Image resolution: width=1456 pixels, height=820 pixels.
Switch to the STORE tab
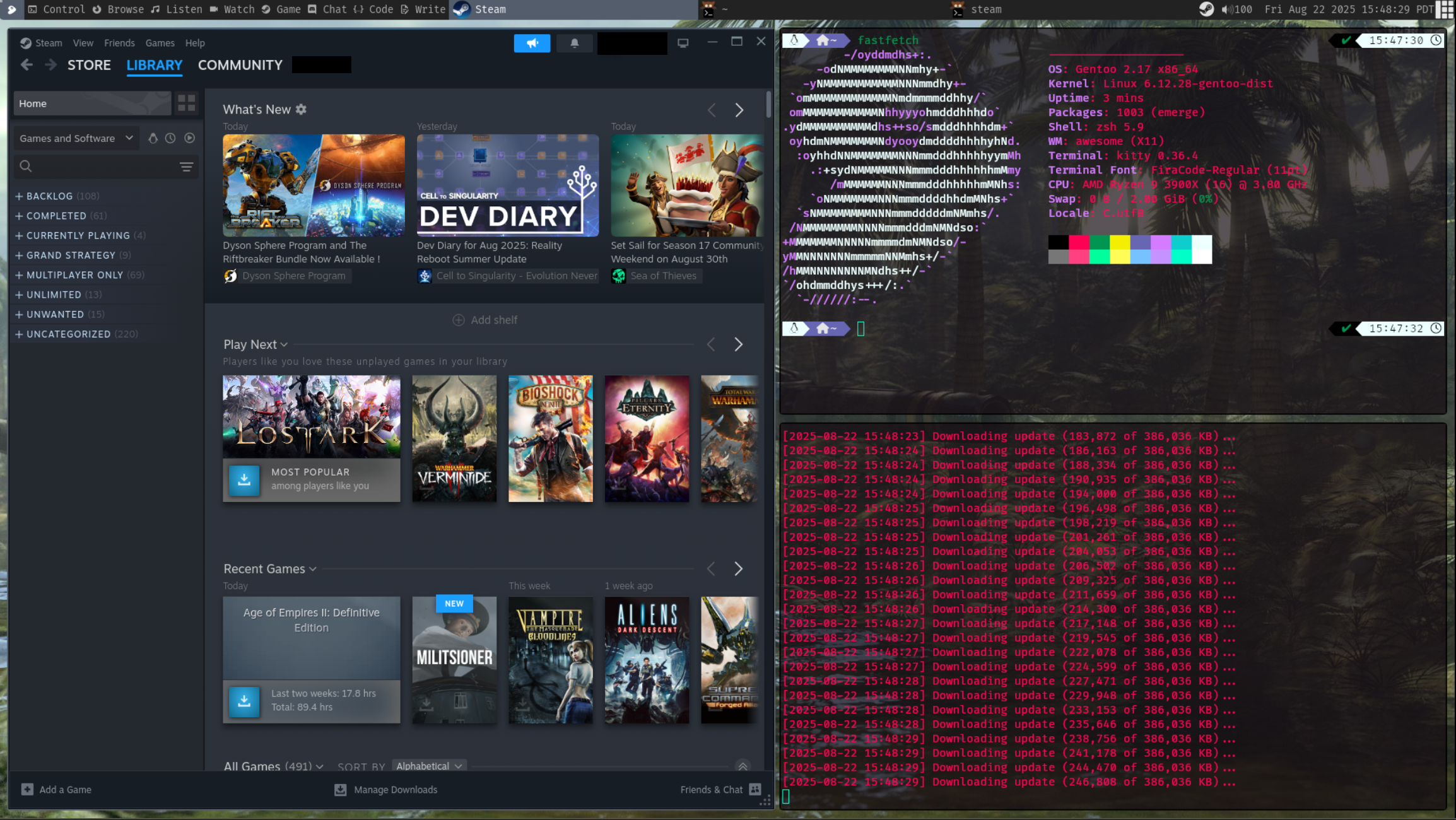coord(89,65)
